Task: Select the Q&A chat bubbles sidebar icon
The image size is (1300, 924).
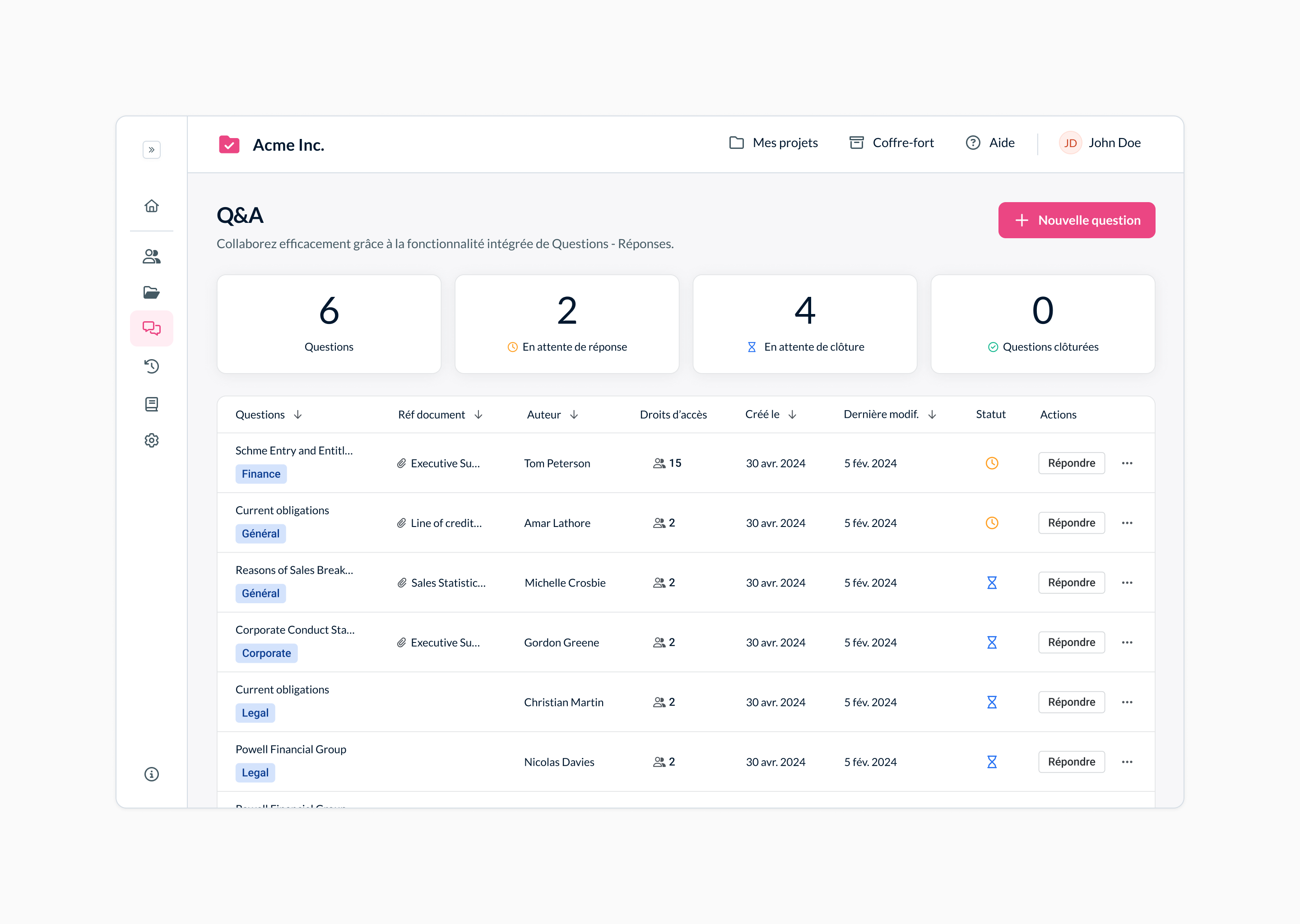Action: coord(151,328)
